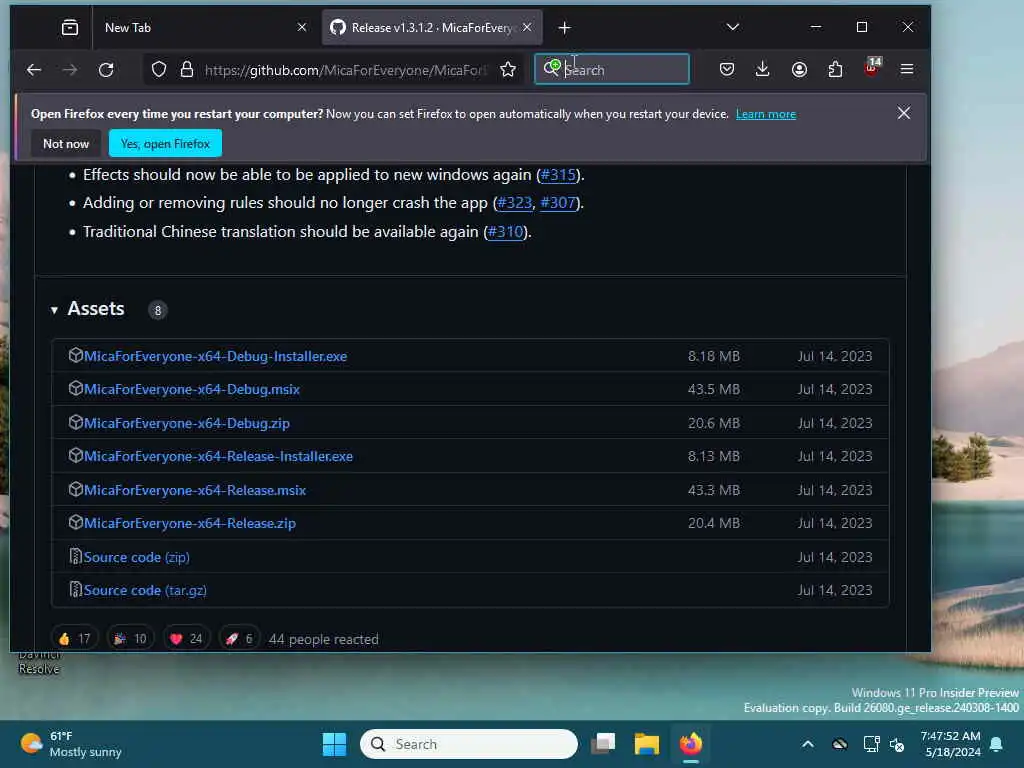The image size is (1024, 768).
Task: Open uBlock extension with 14 badge
Action: tap(872, 68)
